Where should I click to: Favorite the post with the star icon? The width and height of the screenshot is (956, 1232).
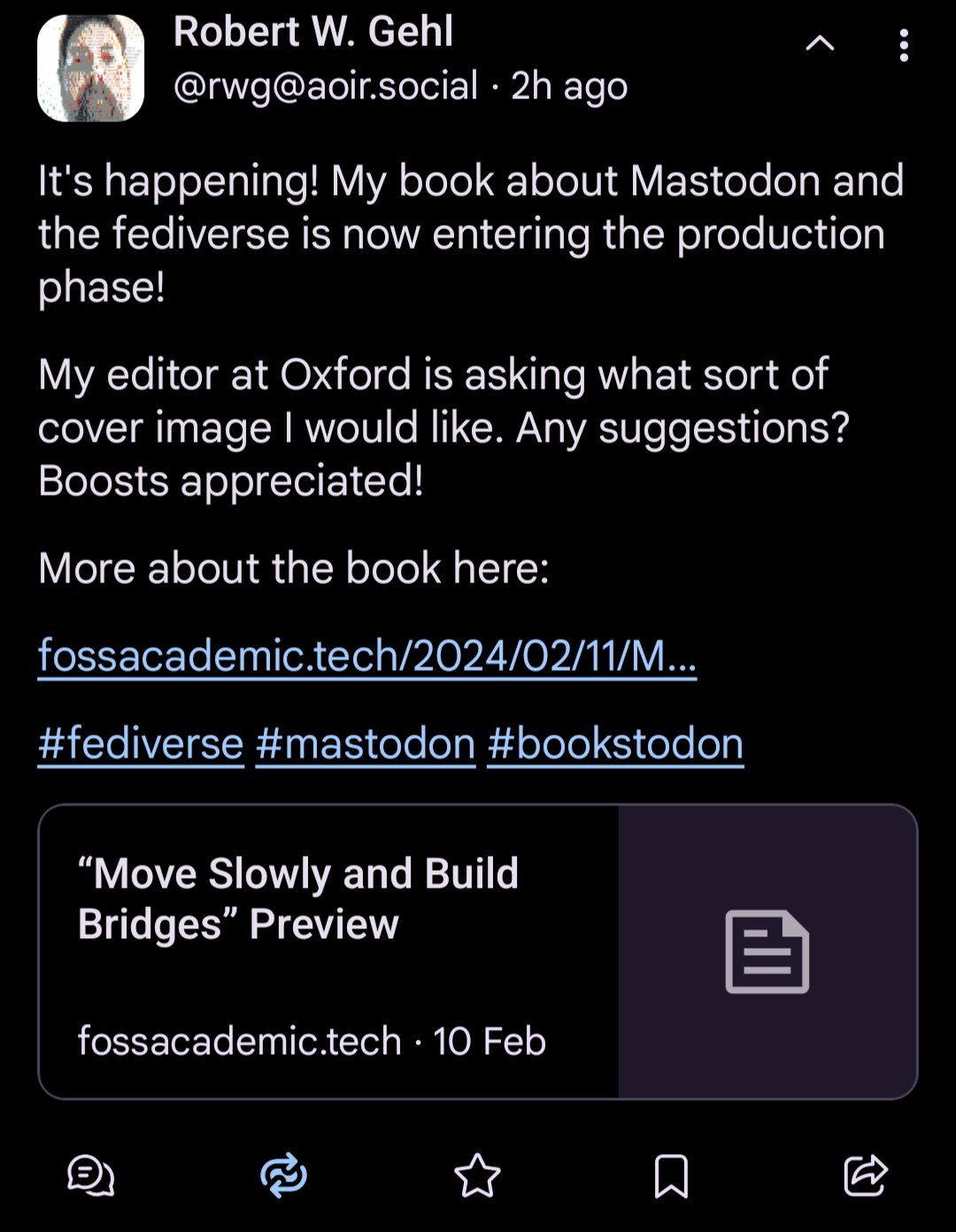[x=477, y=1176]
